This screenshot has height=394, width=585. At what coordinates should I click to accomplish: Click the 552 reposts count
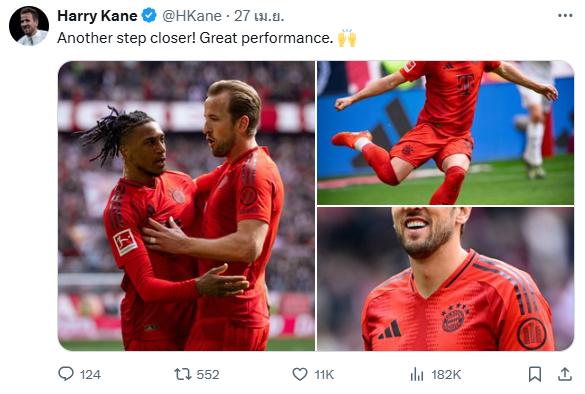click(x=208, y=374)
